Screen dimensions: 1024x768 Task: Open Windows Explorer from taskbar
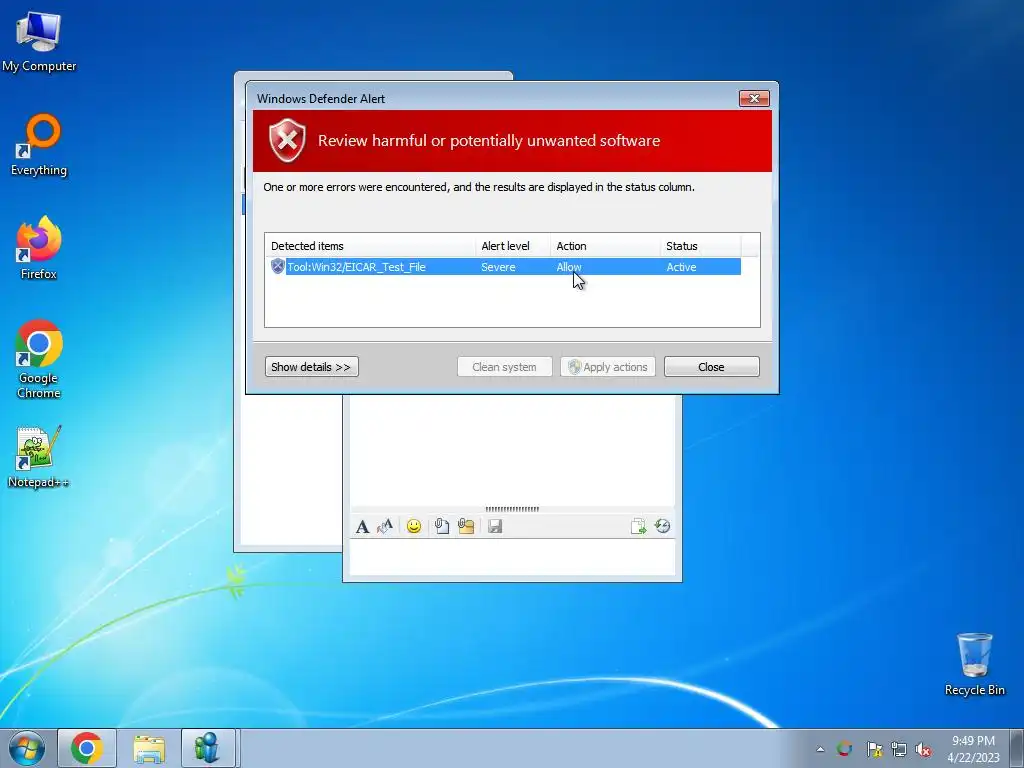(x=149, y=748)
